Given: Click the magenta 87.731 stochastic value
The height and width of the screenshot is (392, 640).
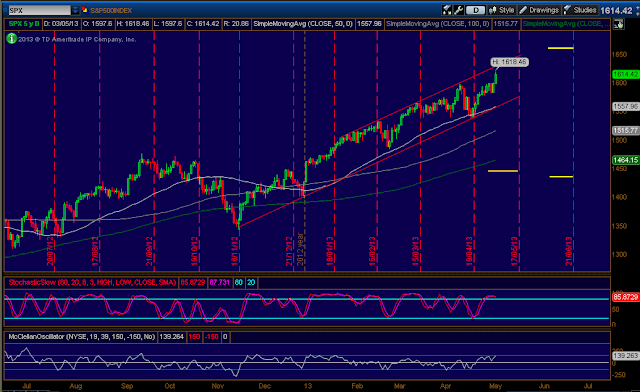Looking at the screenshot, I should tap(220, 282).
